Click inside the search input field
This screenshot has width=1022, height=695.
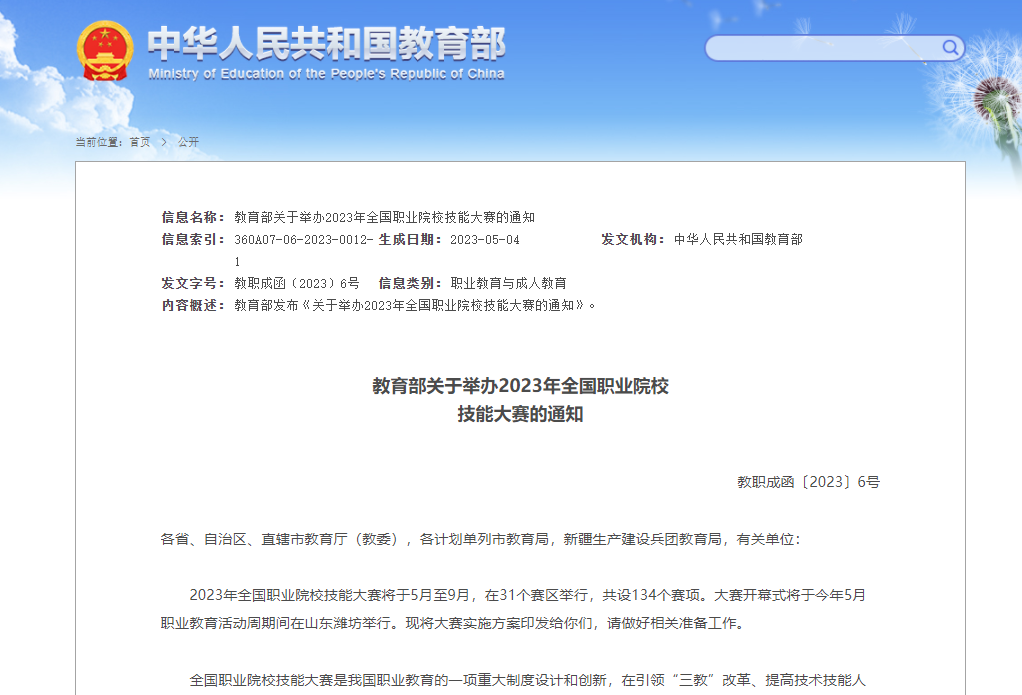[820, 48]
